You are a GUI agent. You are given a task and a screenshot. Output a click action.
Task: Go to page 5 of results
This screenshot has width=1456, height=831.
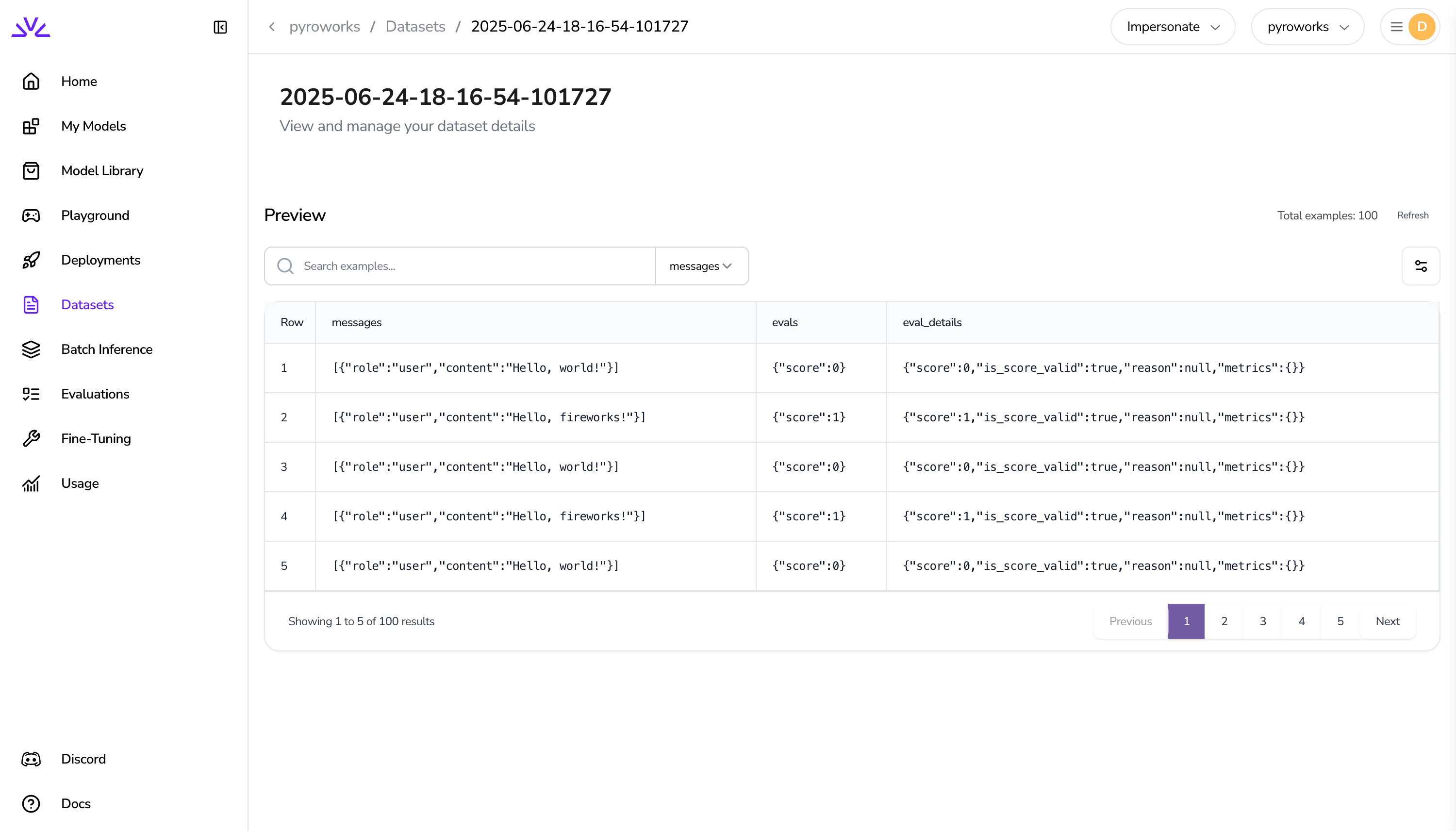(1341, 621)
